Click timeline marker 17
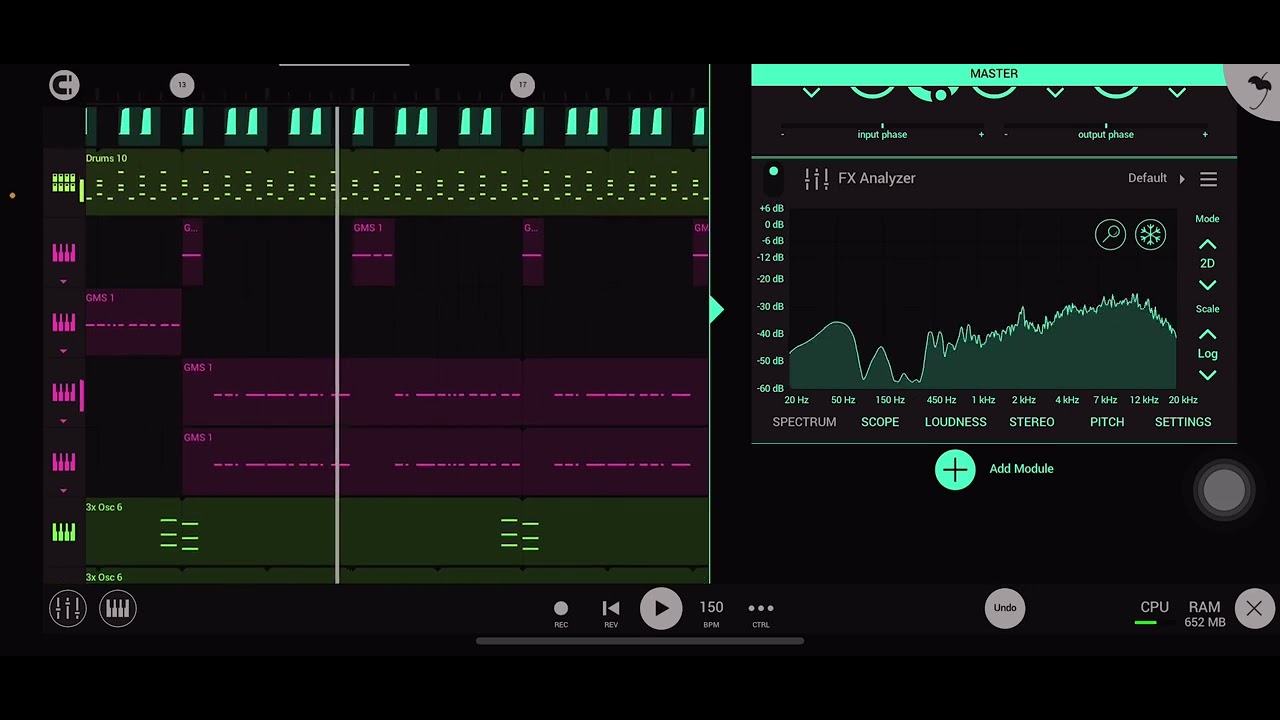Viewport: 1280px width, 720px height. click(x=522, y=85)
